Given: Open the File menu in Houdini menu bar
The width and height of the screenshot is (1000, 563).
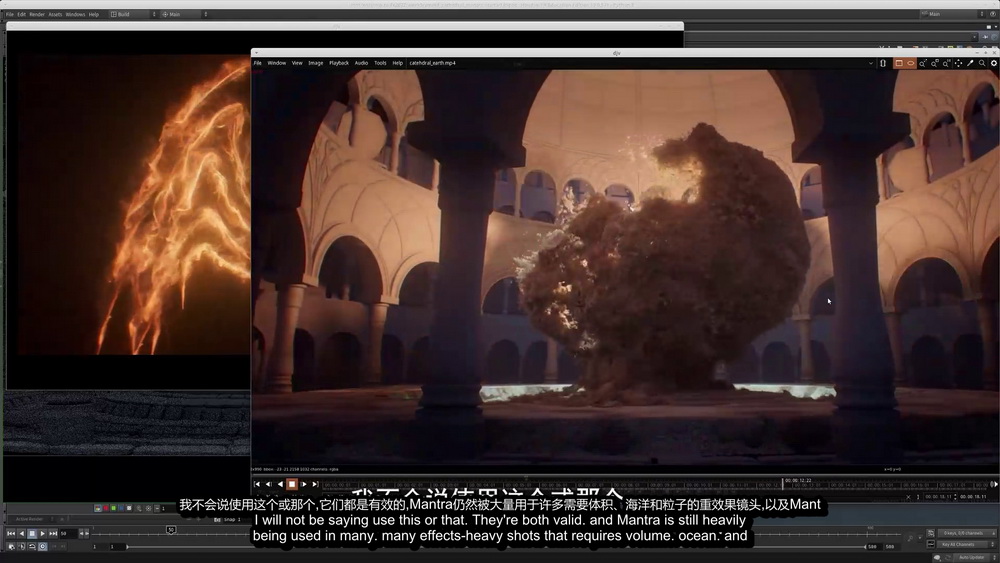Looking at the screenshot, I should point(10,14).
